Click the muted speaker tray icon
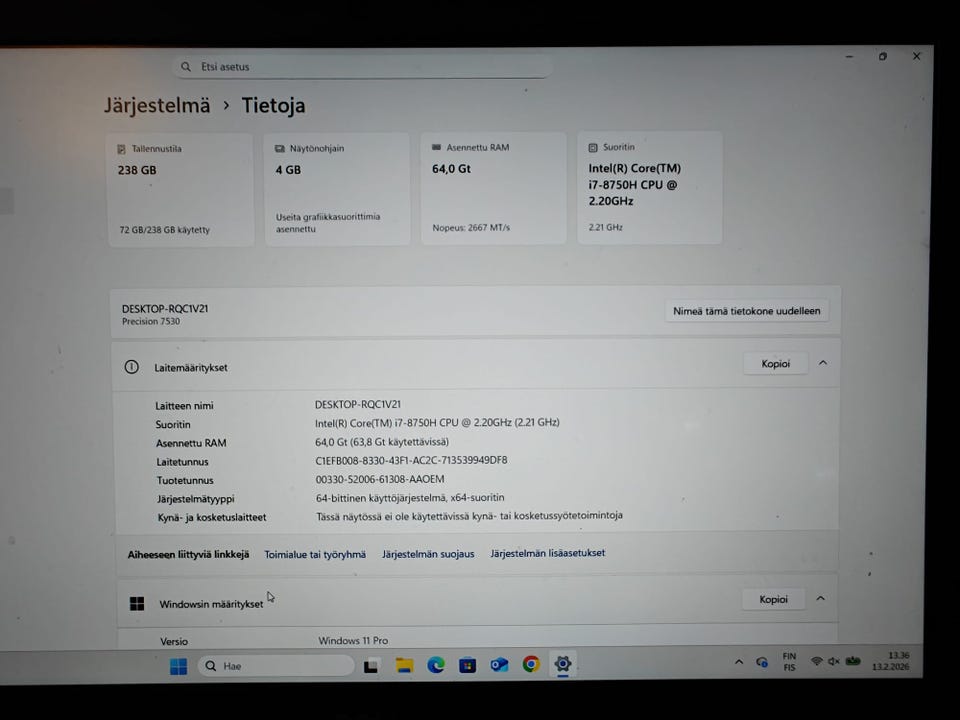The height and width of the screenshot is (720, 960). (833, 661)
